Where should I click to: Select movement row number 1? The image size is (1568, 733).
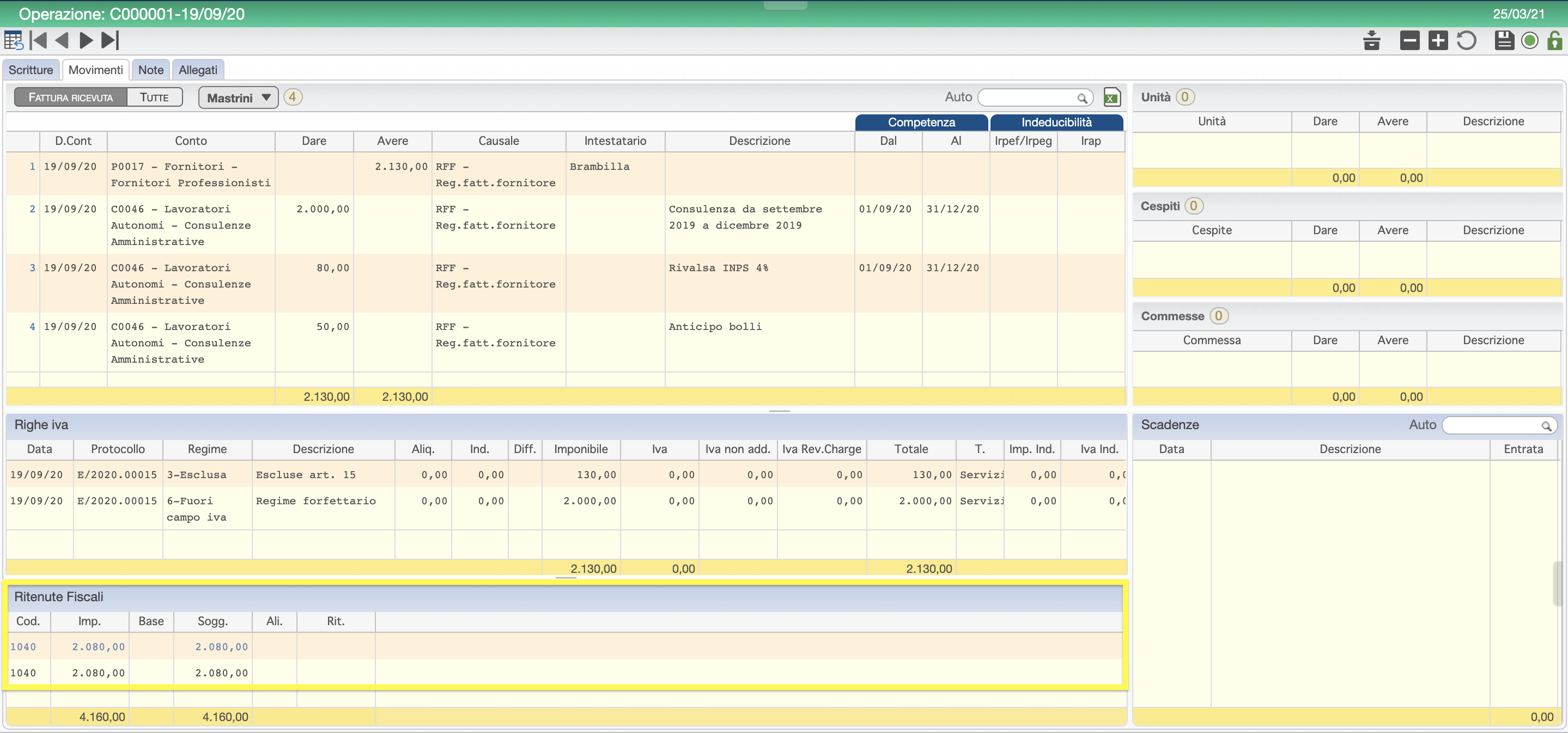tap(32, 167)
